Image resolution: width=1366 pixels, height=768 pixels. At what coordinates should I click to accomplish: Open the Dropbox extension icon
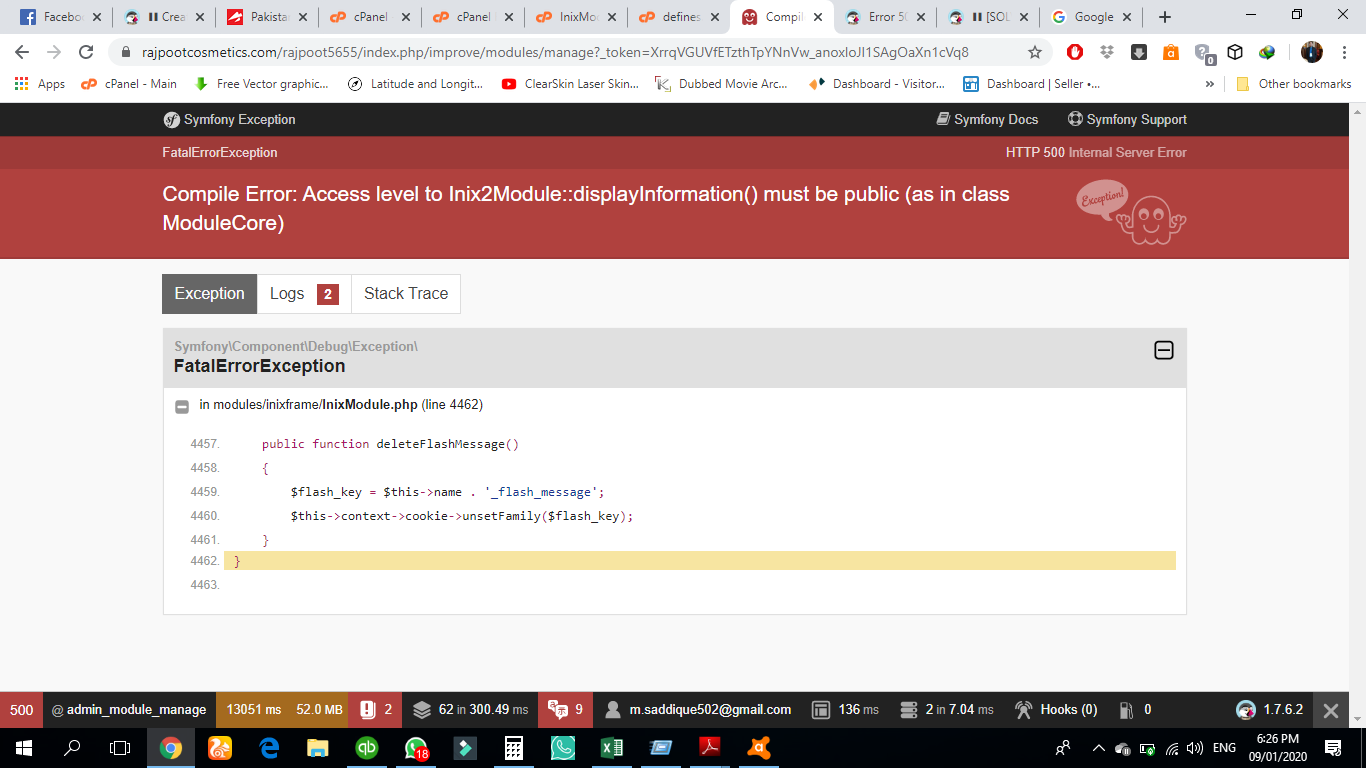click(x=1107, y=52)
